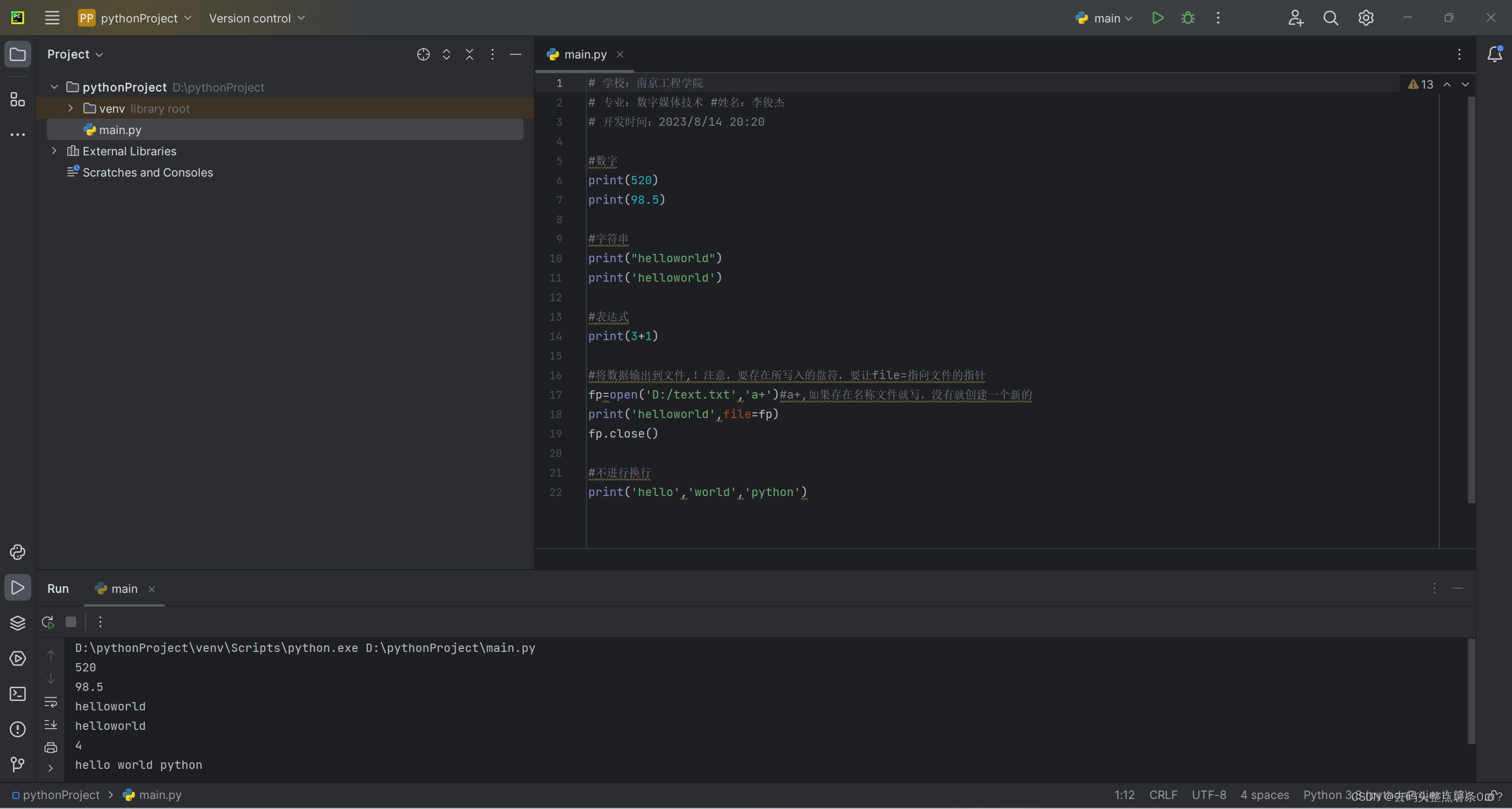
Task: Select the main.py editor tab
Action: (x=585, y=54)
